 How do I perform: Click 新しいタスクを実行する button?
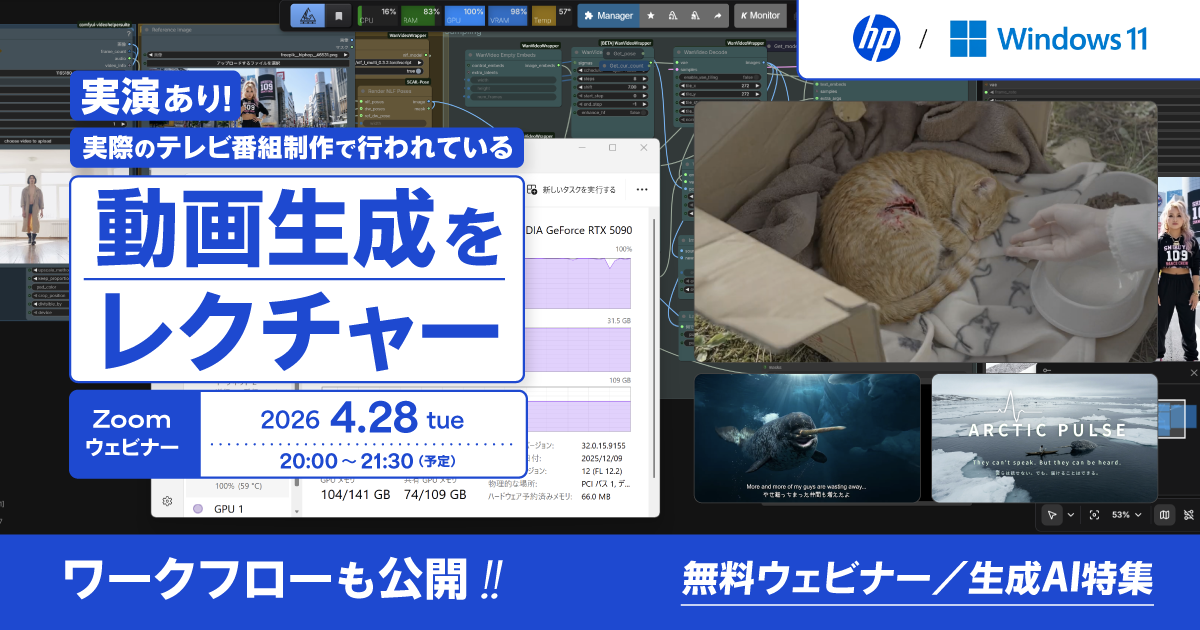pyautogui.click(x=577, y=189)
